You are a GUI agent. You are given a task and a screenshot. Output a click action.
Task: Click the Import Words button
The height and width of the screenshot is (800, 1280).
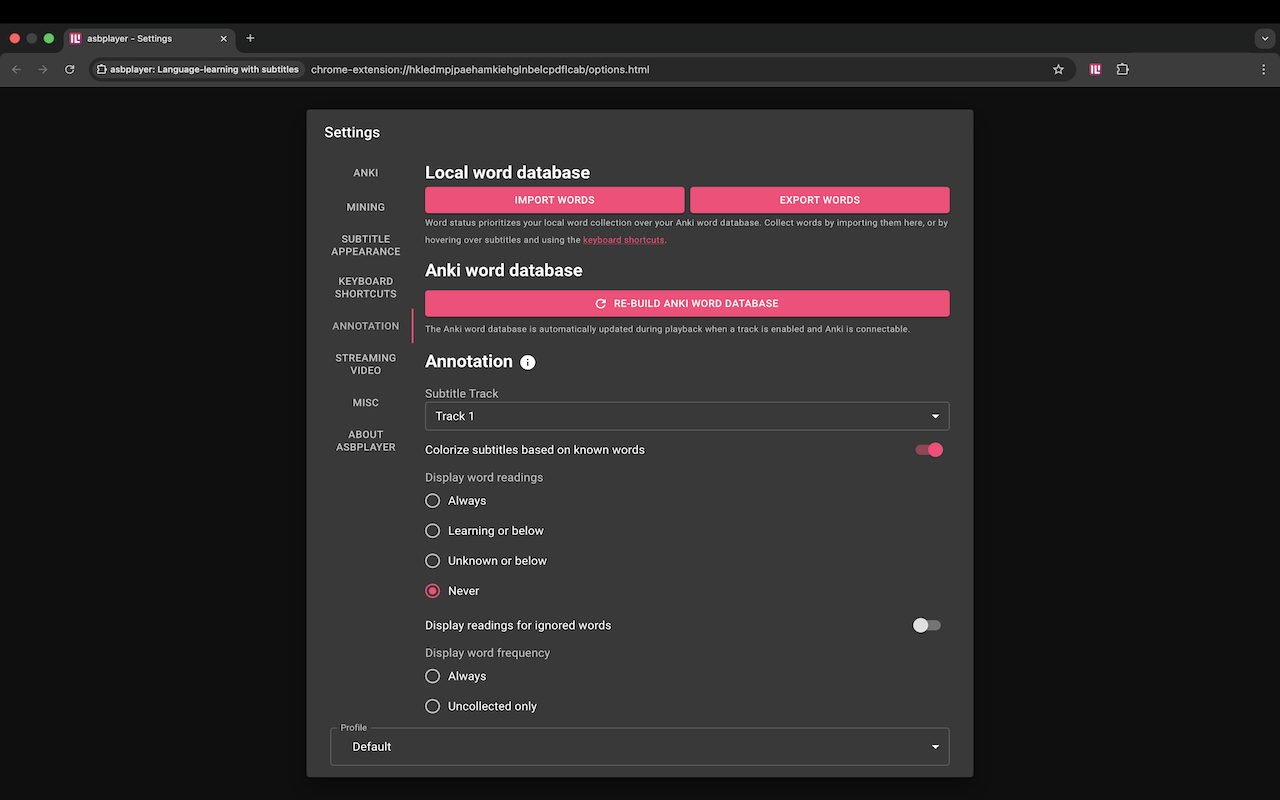pyautogui.click(x=555, y=199)
